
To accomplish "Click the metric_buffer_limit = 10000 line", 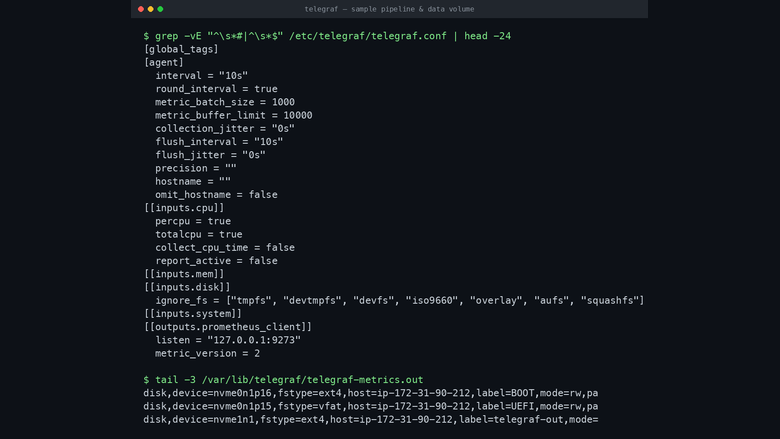I will tap(234, 115).
